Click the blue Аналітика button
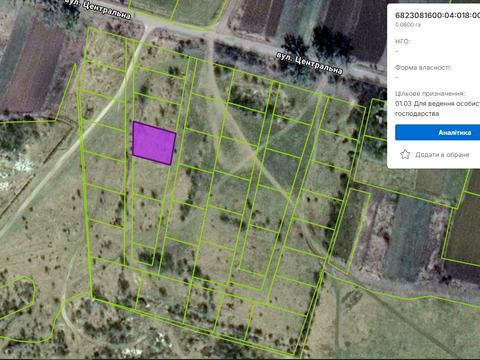This screenshot has height=360, width=480. pos(438,132)
